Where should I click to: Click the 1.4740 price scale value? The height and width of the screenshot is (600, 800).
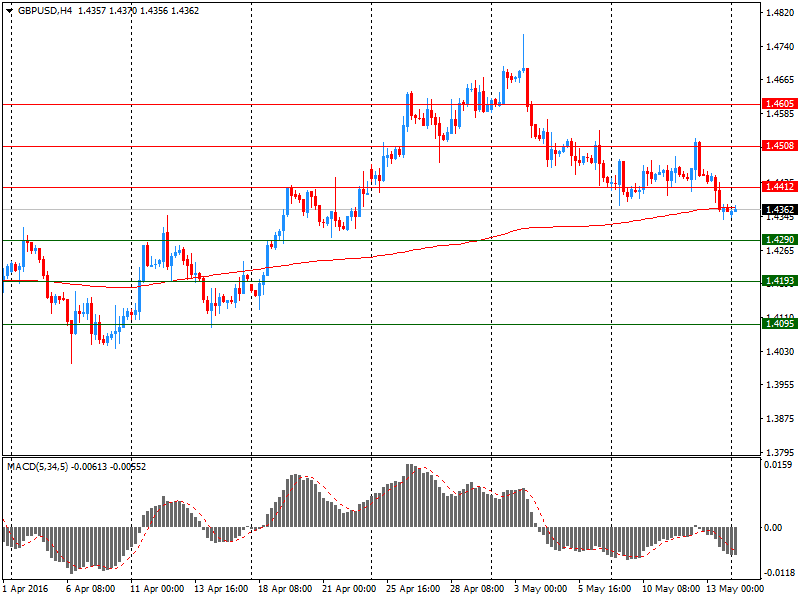780,46
